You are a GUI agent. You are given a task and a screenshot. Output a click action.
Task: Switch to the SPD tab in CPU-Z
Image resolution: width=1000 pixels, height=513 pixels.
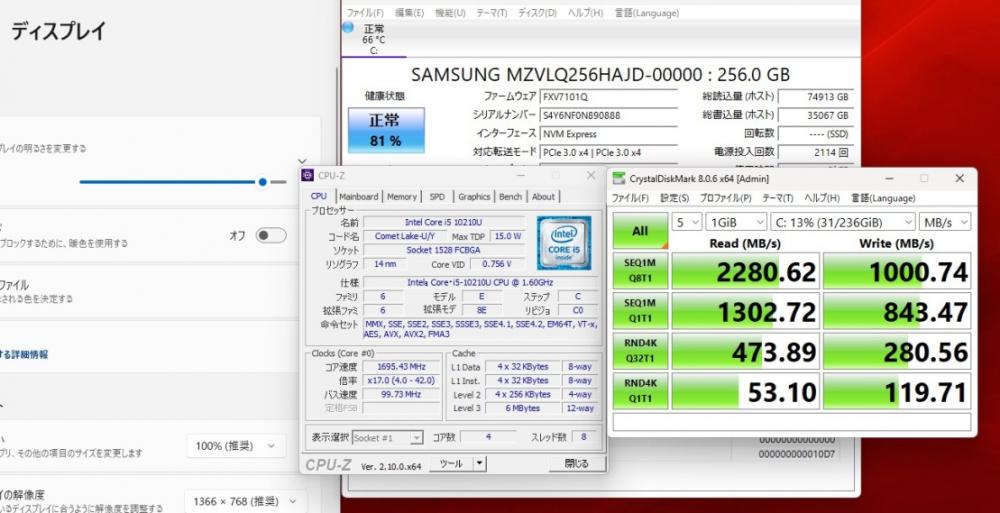pyautogui.click(x=437, y=197)
